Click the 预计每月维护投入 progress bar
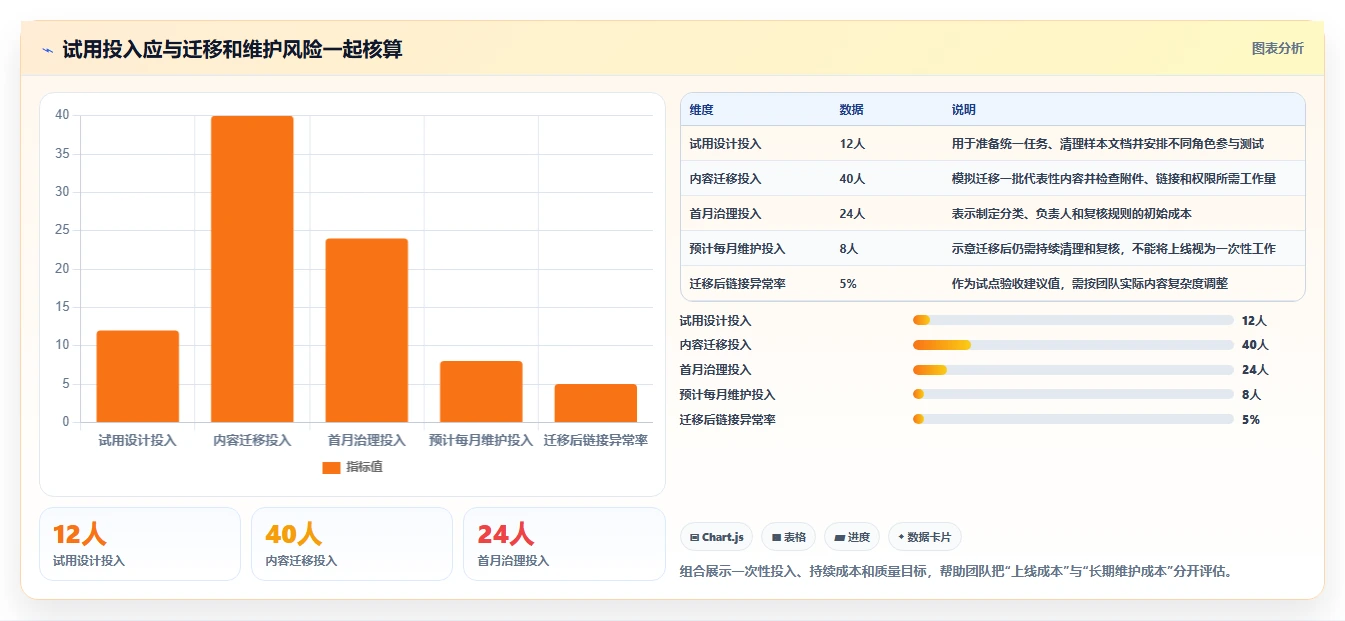1345x621 pixels. click(1073, 395)
